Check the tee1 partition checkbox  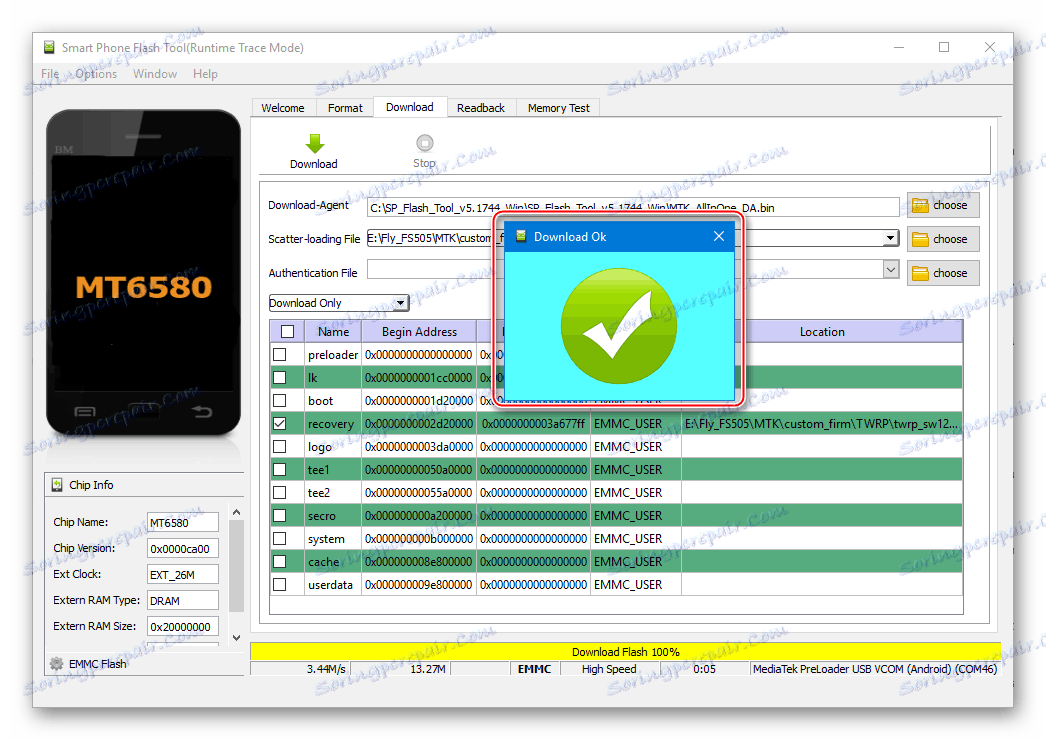(x=280, y=470)
